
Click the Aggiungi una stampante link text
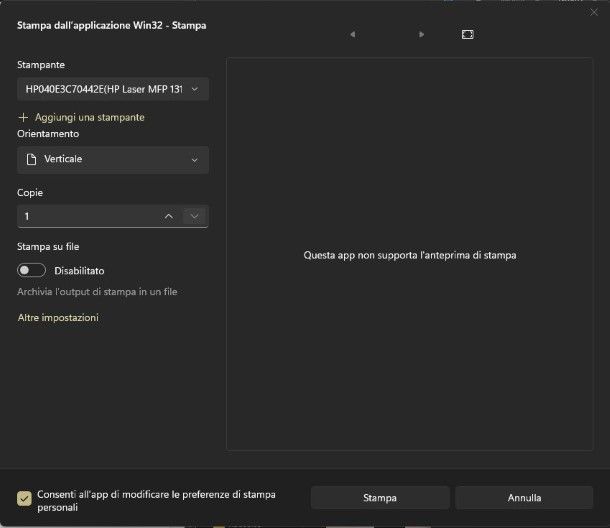(x=90, y=117)
